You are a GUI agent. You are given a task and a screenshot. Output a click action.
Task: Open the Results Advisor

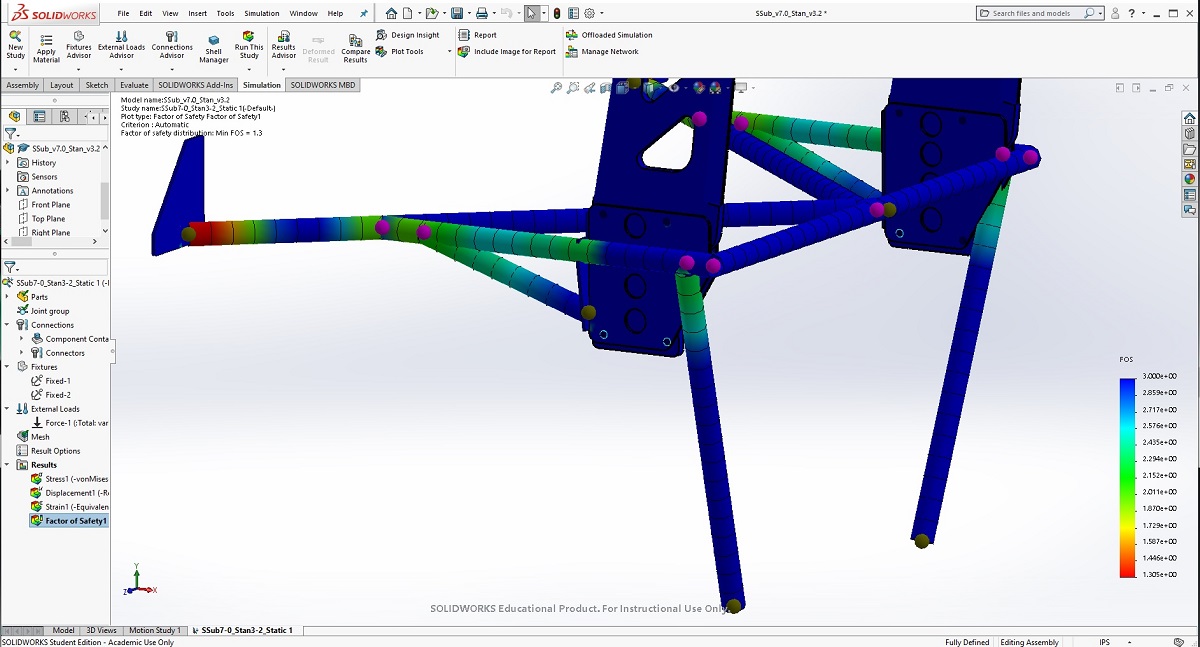point(284,46)
